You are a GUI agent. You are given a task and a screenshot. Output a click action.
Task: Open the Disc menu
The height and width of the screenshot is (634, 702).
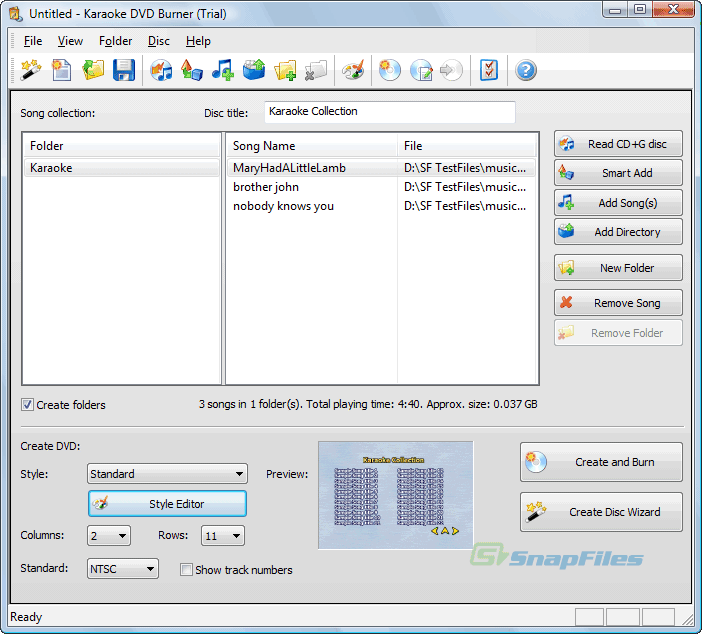(159, 41)
